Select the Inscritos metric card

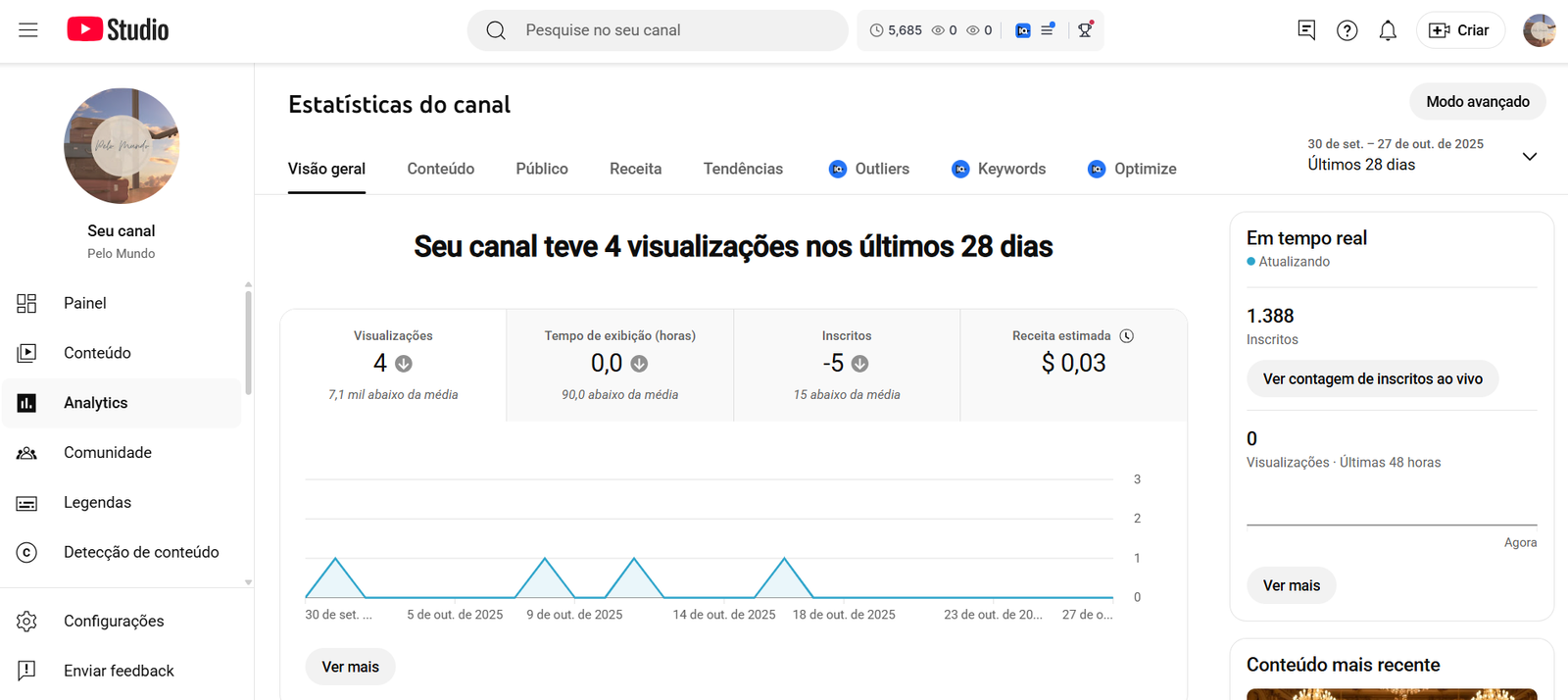tap(847, 366)
